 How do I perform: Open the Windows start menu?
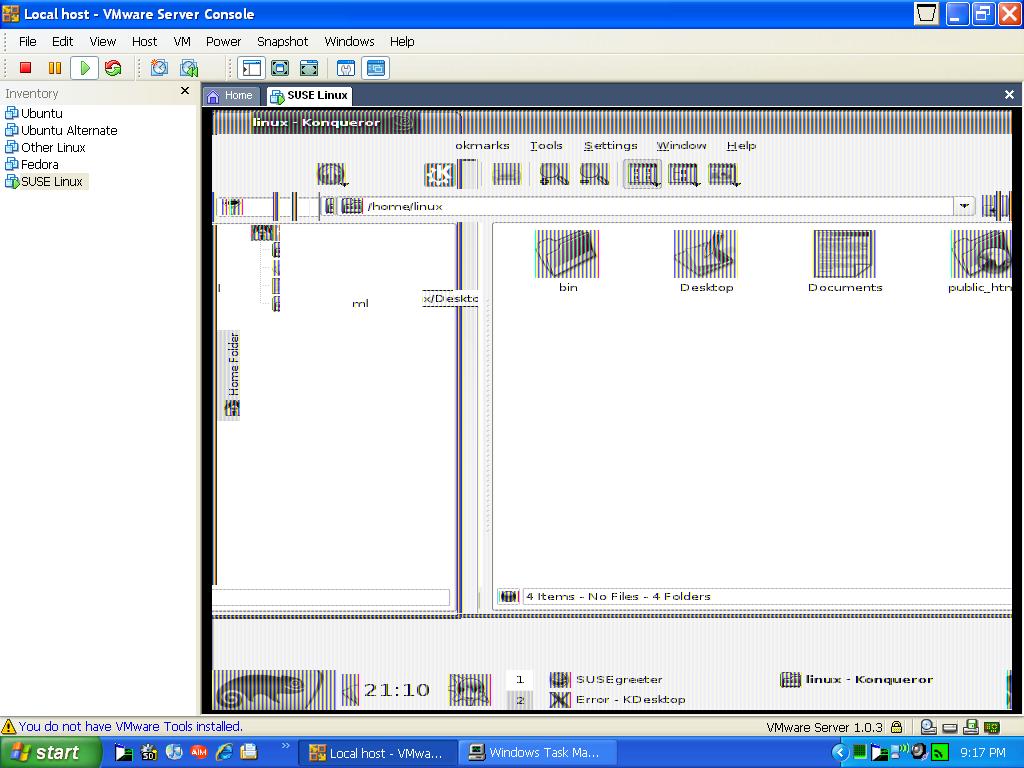click(x=50, y=752)
